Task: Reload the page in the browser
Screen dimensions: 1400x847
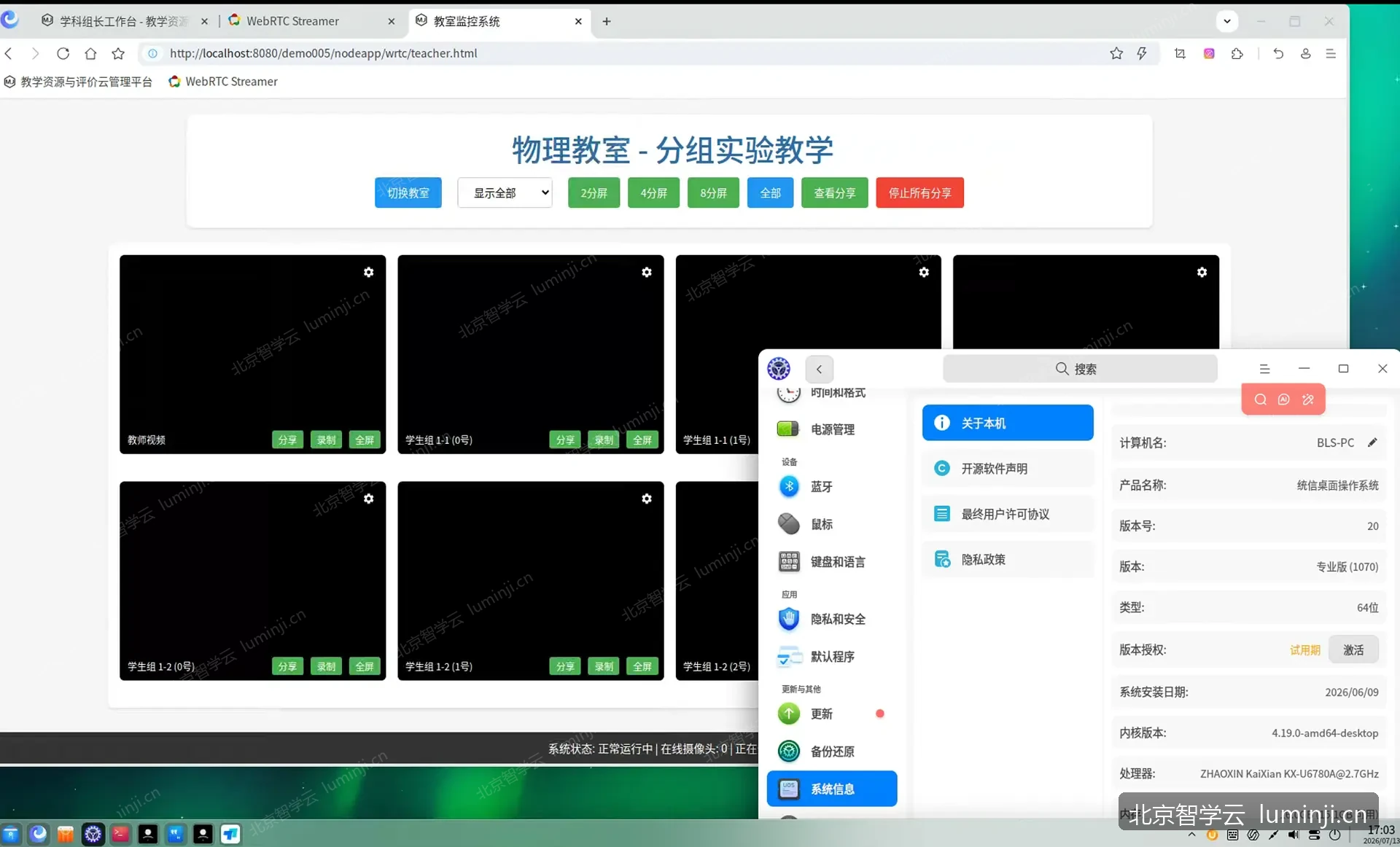Action: click(63, 53)
